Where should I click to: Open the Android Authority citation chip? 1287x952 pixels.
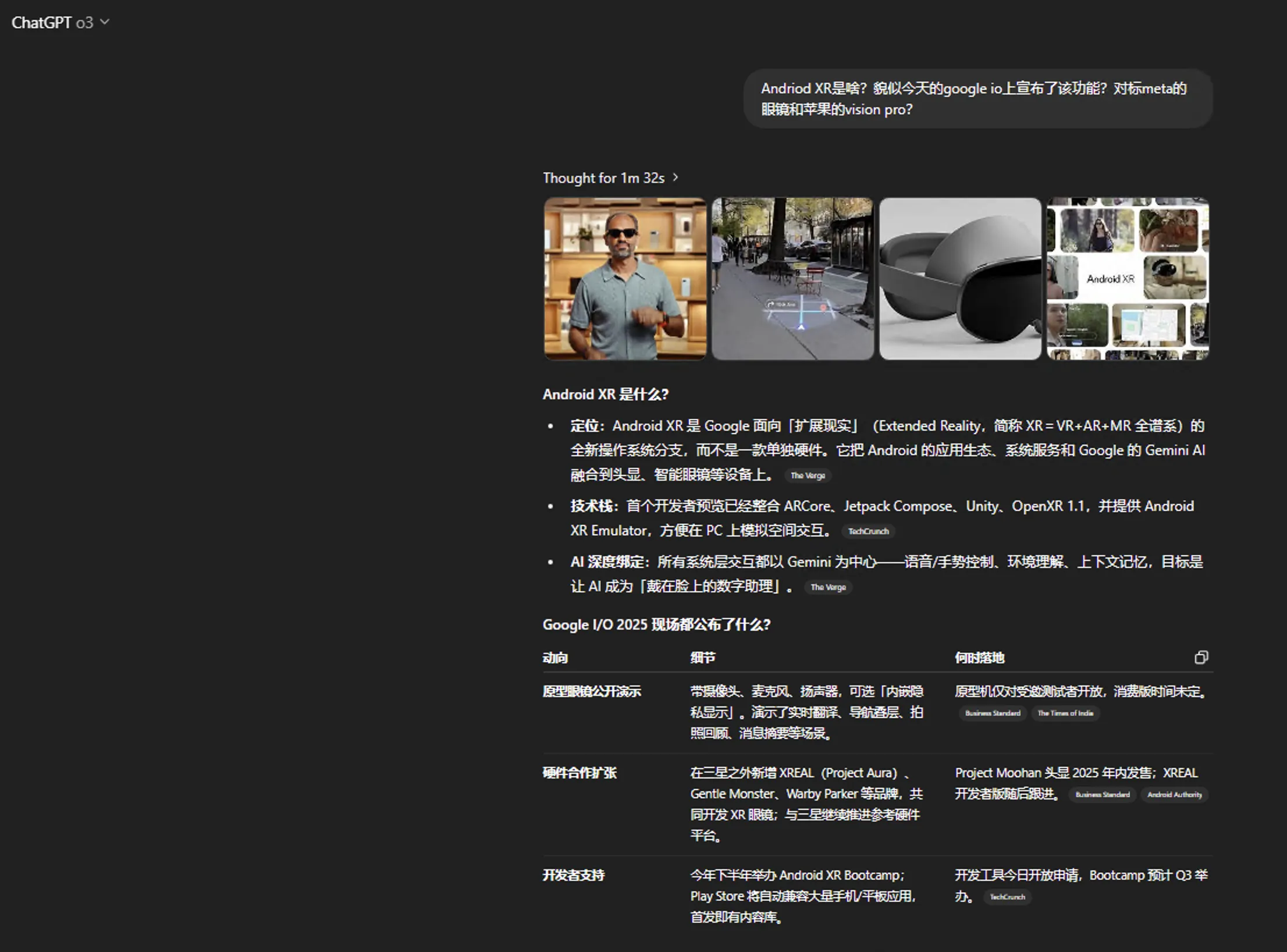click(1175, 794)
